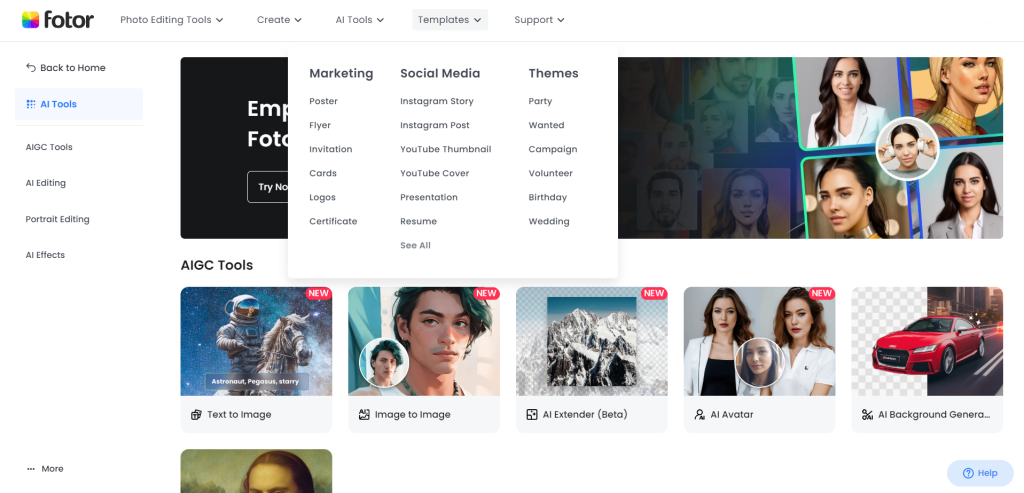Viewport: 1024px width, 493px height.
Task: Open the Create dropdown menu
Action: coord(279,20)
